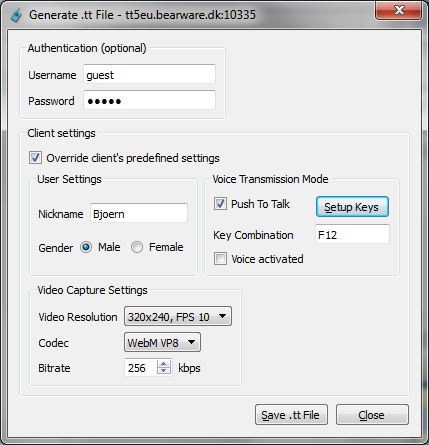
Task: Select the Male gender radio button
Action: 86,247
